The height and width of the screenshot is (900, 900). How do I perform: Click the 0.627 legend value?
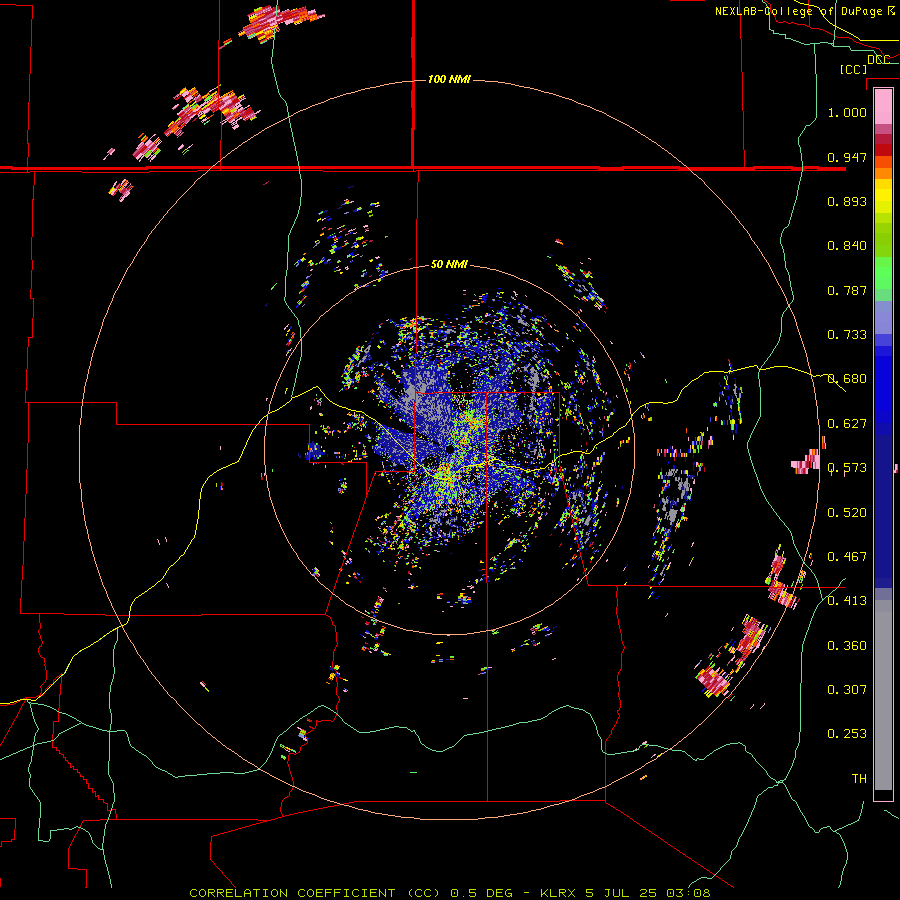[x=847, y=424]
